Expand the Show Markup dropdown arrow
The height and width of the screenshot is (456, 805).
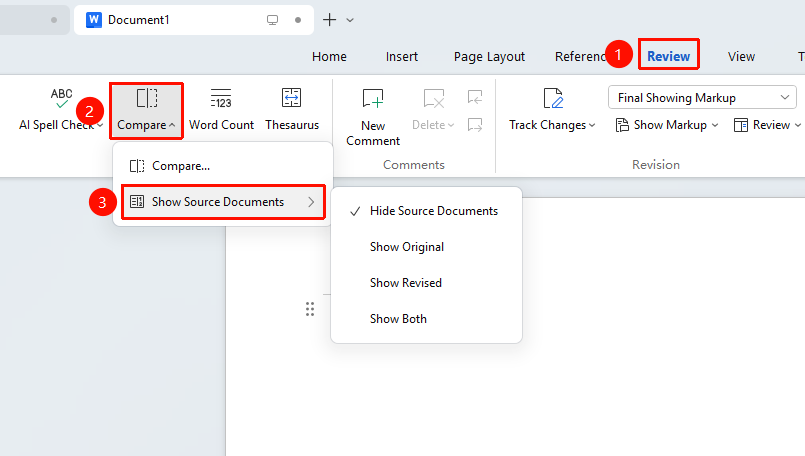coord(715,125)
